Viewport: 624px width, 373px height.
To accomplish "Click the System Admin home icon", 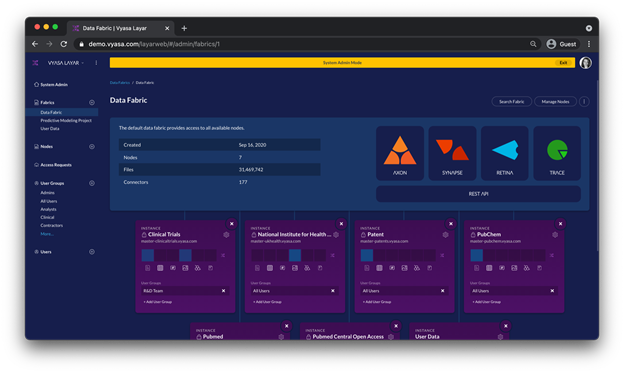I will [x=36, y=84].
